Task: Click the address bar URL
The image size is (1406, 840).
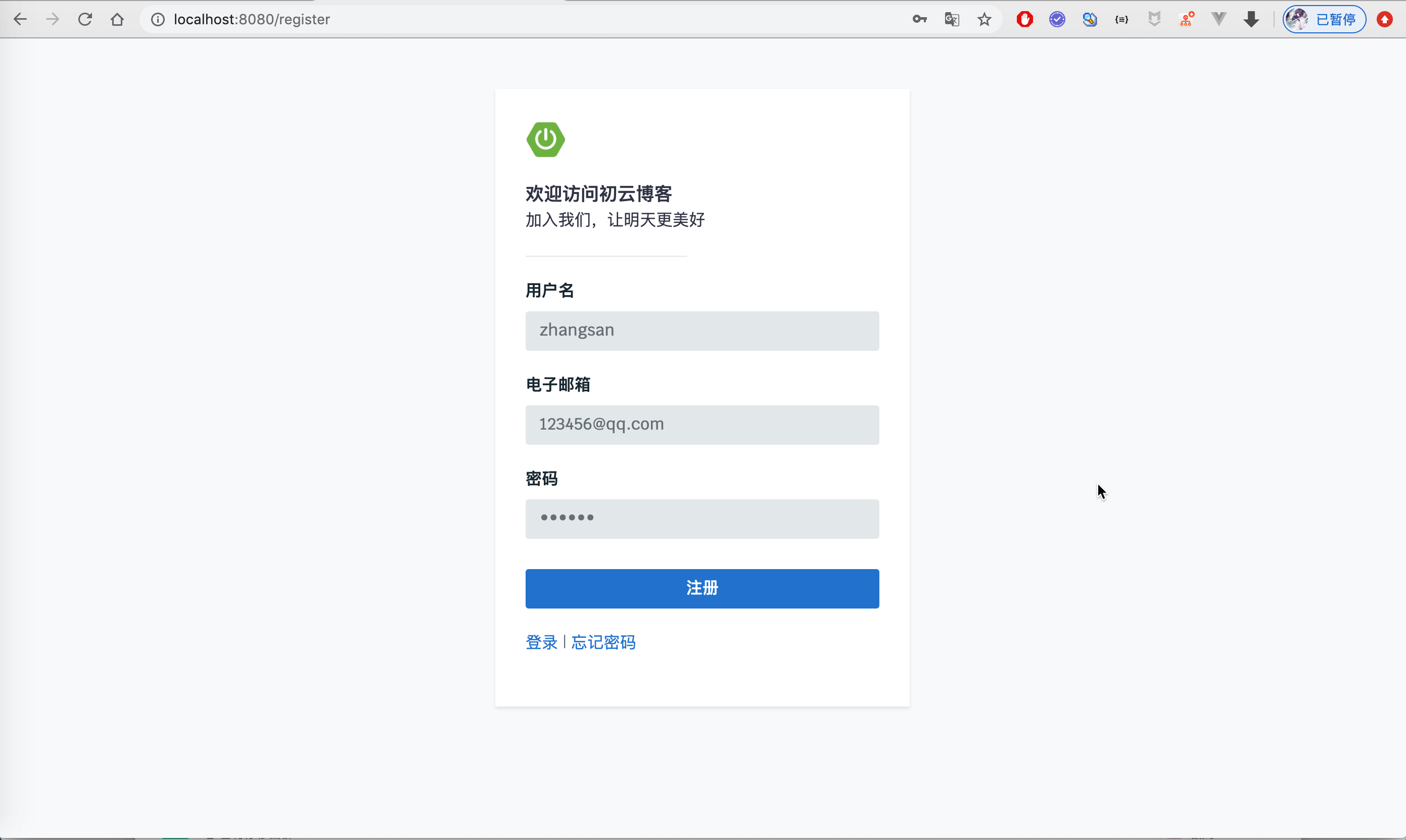Action: pos(251,19)
